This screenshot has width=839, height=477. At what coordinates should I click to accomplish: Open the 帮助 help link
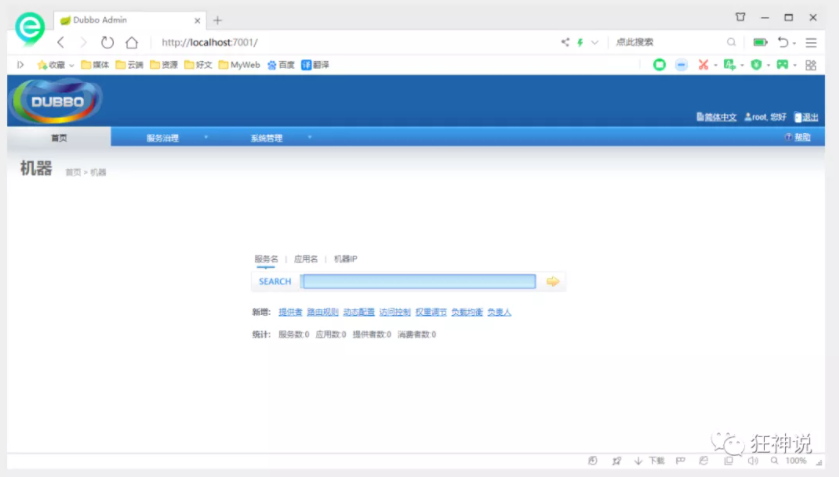click(797, 138)
